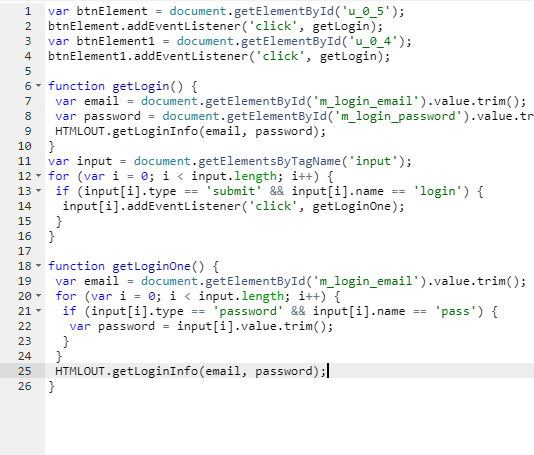Place cursor in 'm_login_password' string
This screenshot has height=455, width=534.
[x=398, y=116]
